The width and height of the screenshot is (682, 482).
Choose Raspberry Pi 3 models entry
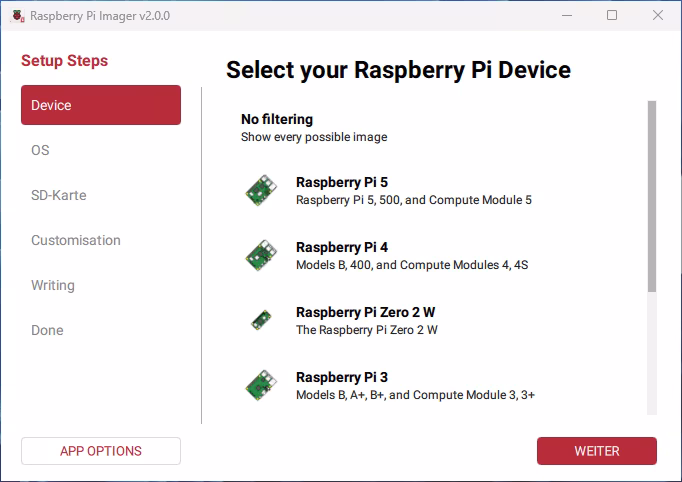[x=415, y=395]
